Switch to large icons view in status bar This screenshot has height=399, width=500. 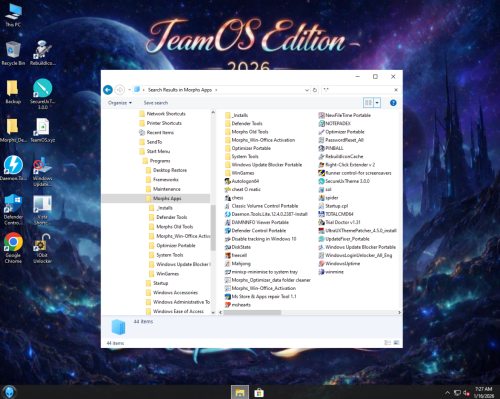tap(396, 342)
